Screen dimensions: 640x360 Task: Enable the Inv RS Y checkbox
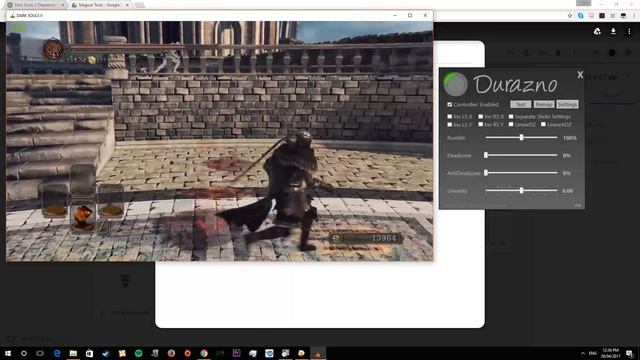(481, 124)
